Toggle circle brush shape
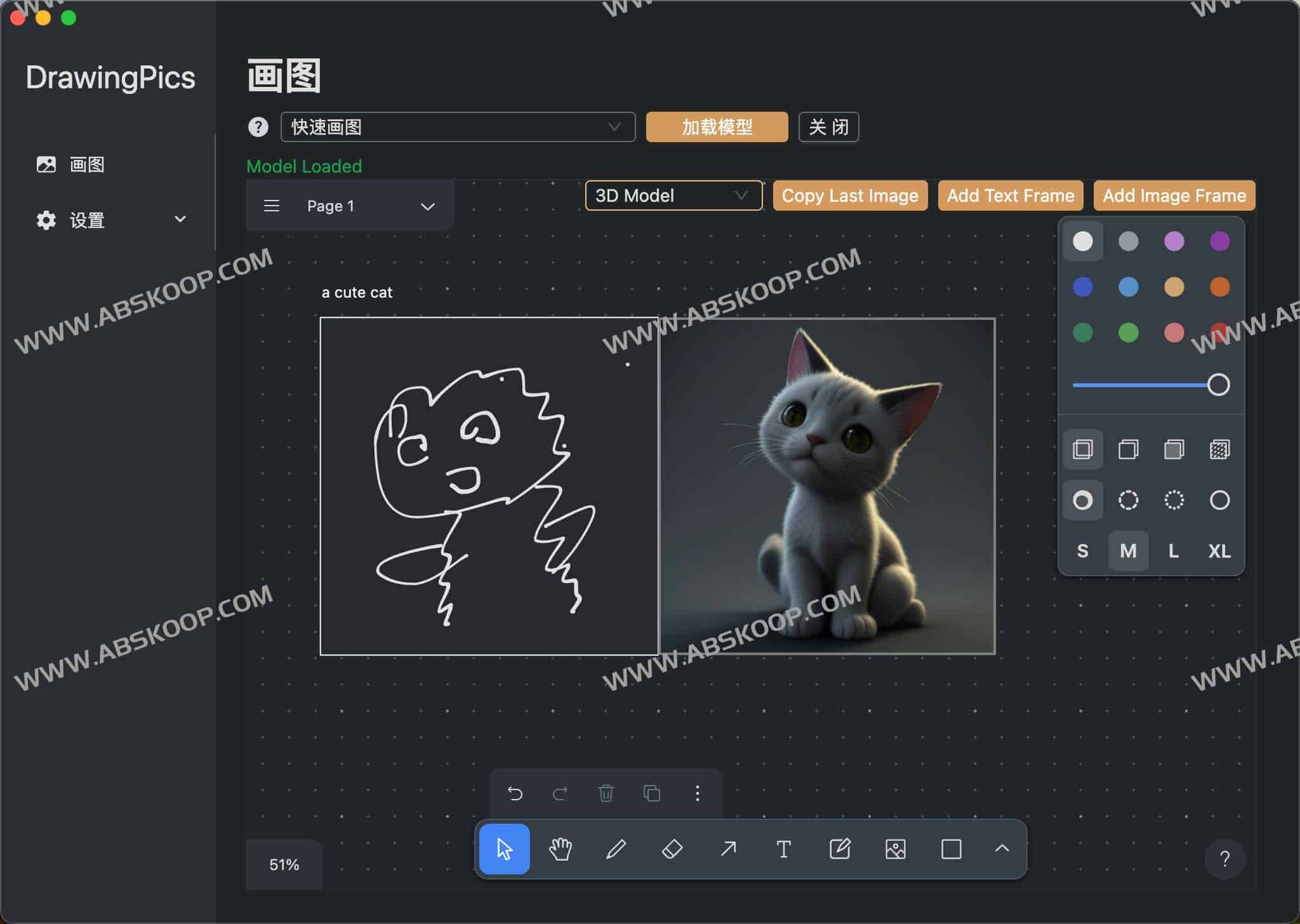This screenshot has width=1300, height=924. pos(1085,499)
